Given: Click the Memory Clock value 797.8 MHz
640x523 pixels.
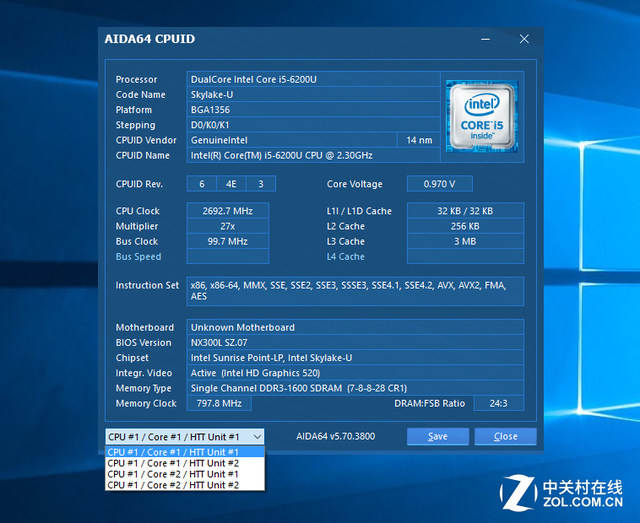Looking at the screenshot, I should tap(219, 403).
